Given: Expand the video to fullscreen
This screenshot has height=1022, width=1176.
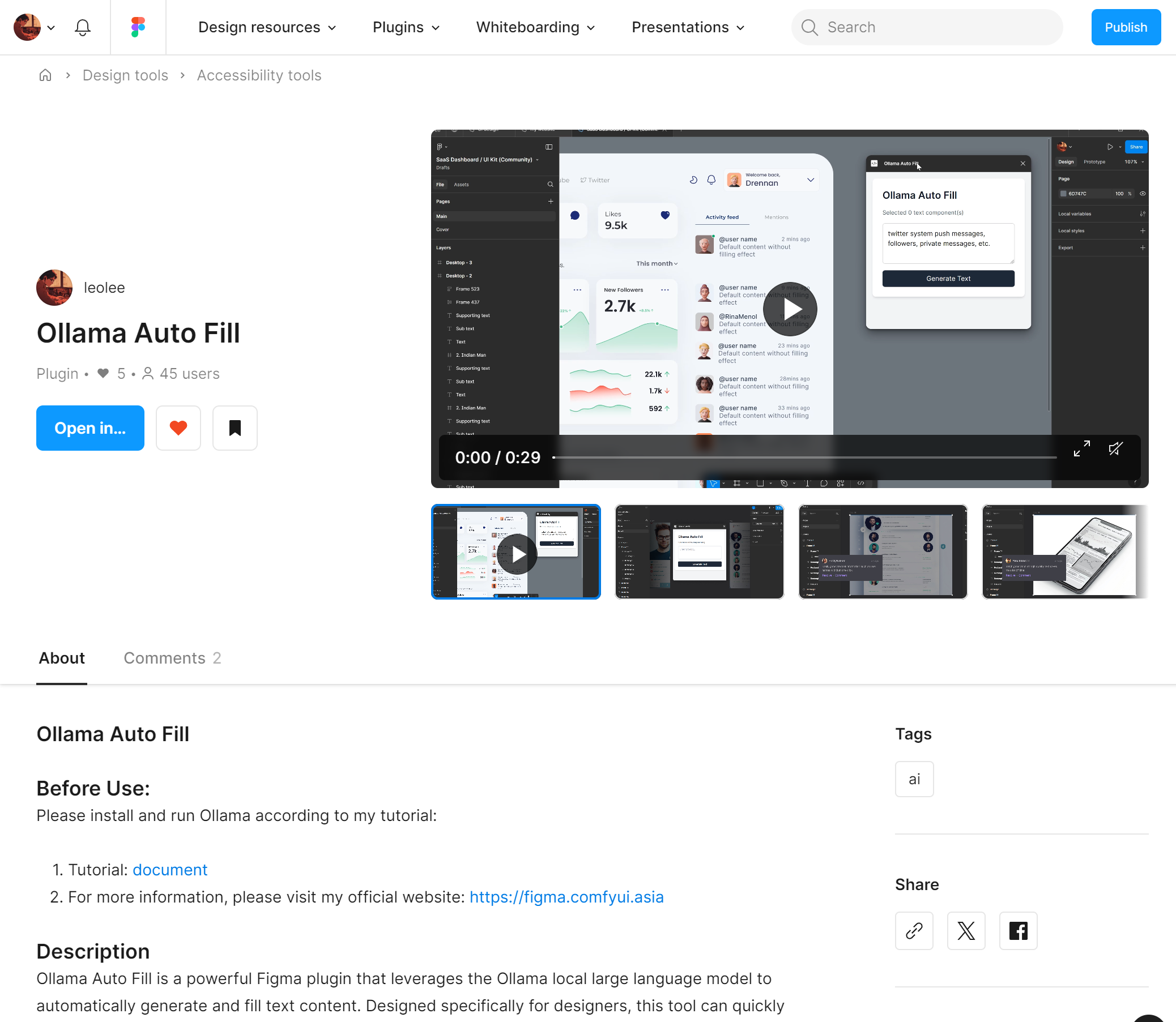Looking at the screenshot, I should point(1081,449).
